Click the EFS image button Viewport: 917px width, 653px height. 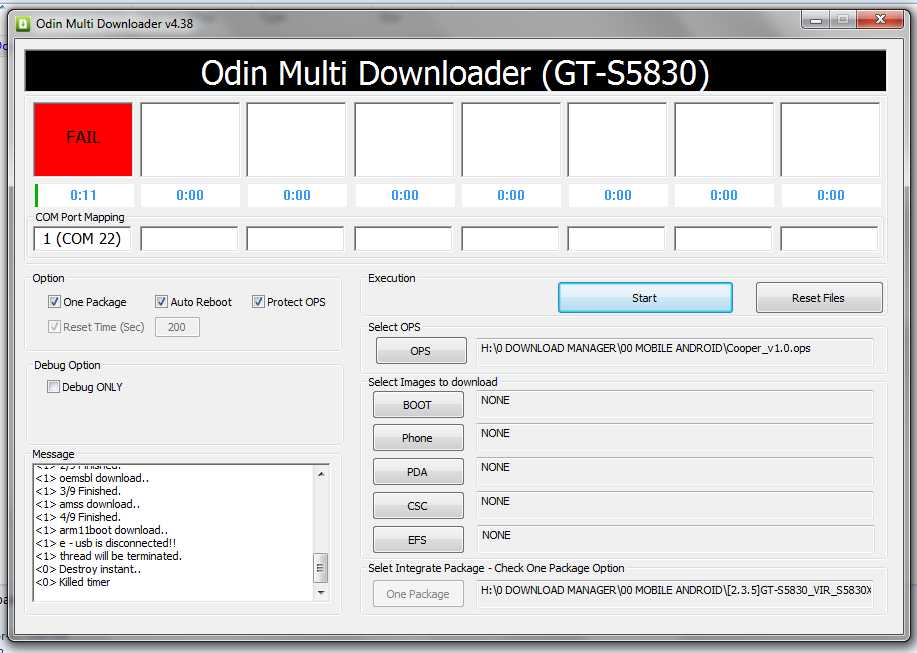418,540
